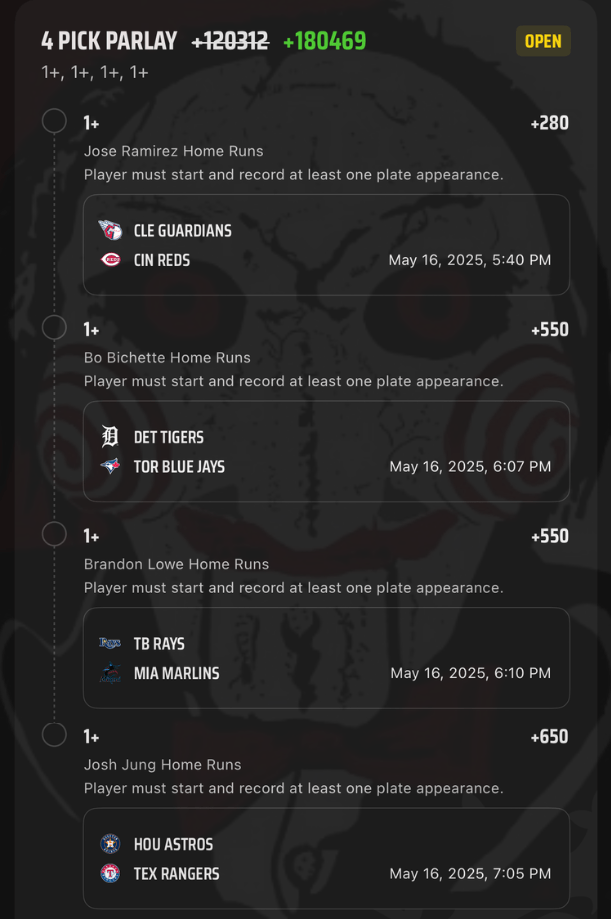
Task: Click the Houston Astros team logo
Action: pyautogui.click(x=110, y=844)
